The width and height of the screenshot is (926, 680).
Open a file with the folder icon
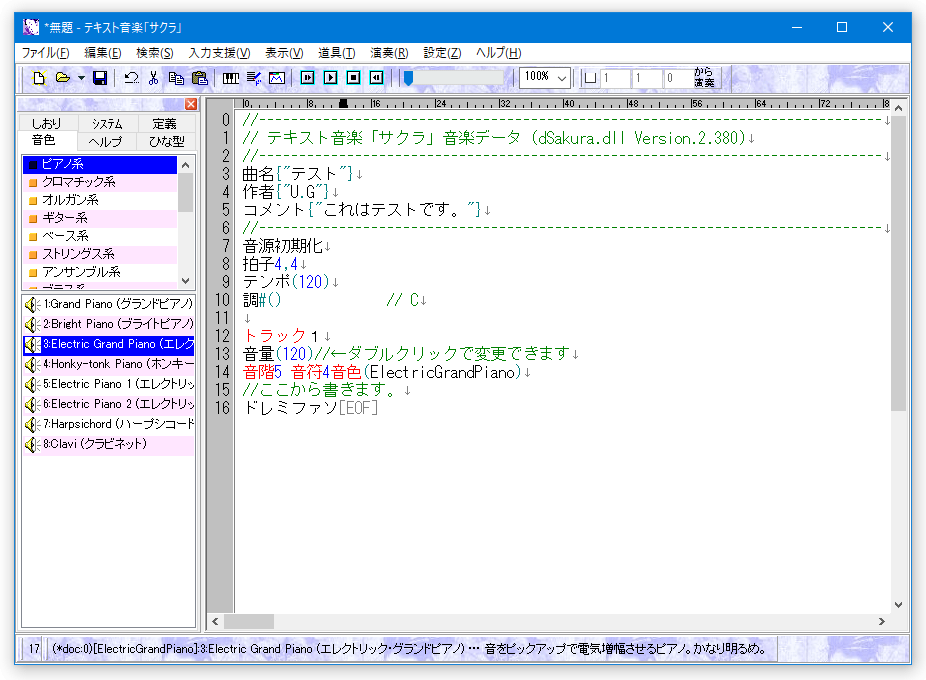(x=62, y=78)
